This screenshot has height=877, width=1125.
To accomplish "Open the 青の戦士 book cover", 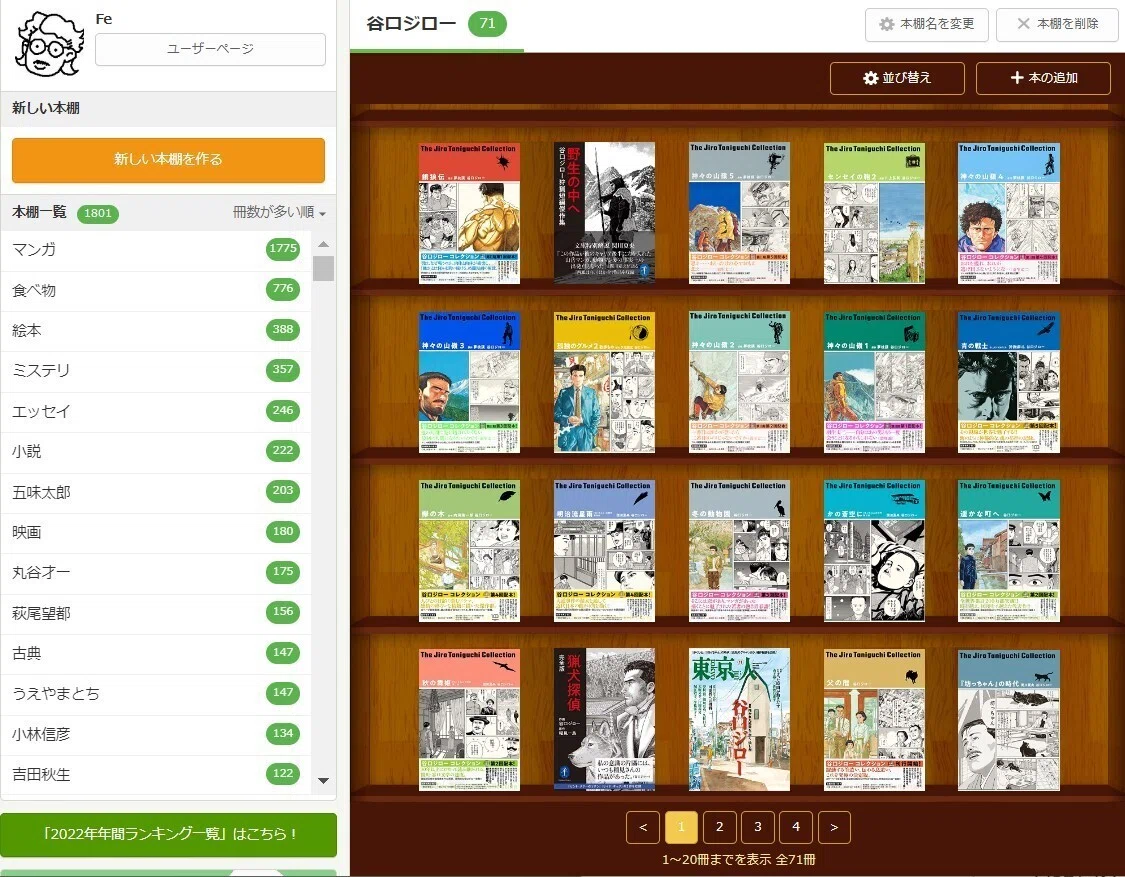I will (1009, 383).
